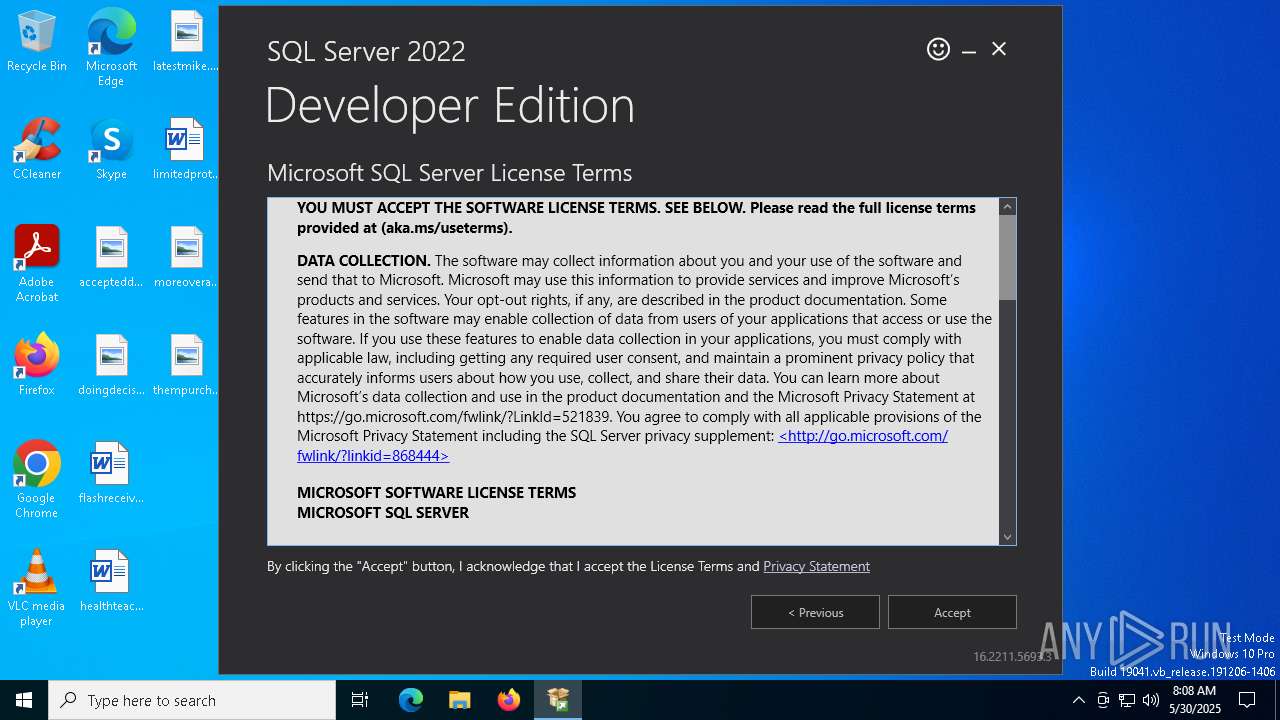Select the healthteac Word document
The width and height of the screenshot is (1280, 720).
point(111,582)
